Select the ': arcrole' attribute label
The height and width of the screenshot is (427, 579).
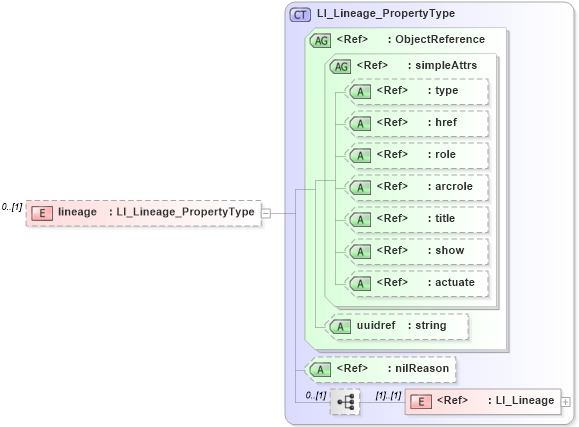(x=450, y=186)
